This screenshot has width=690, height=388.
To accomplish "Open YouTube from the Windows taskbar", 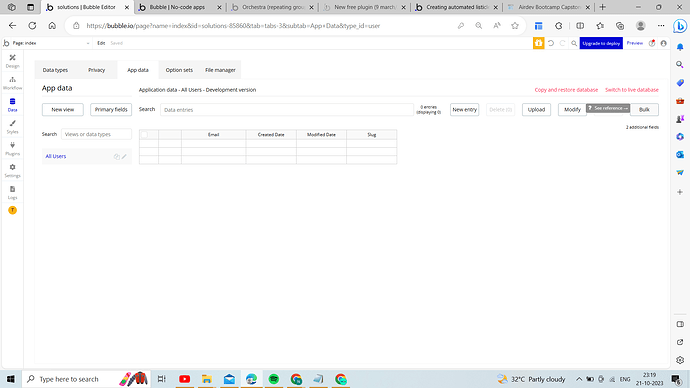I will (184, 379).
